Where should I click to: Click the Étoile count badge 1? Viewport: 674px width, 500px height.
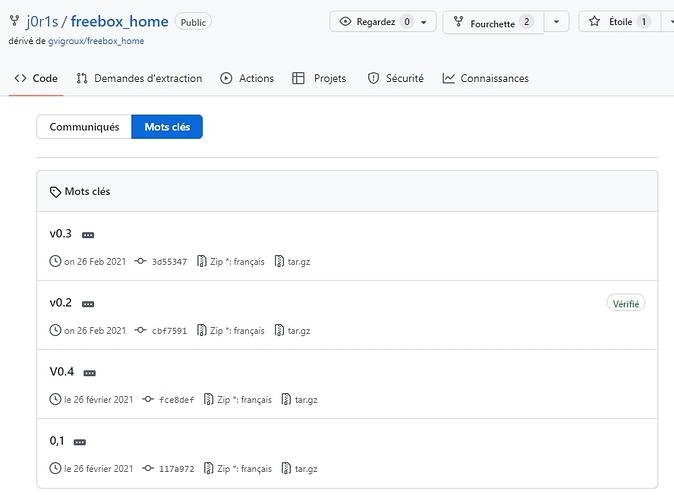coord(643,21)
